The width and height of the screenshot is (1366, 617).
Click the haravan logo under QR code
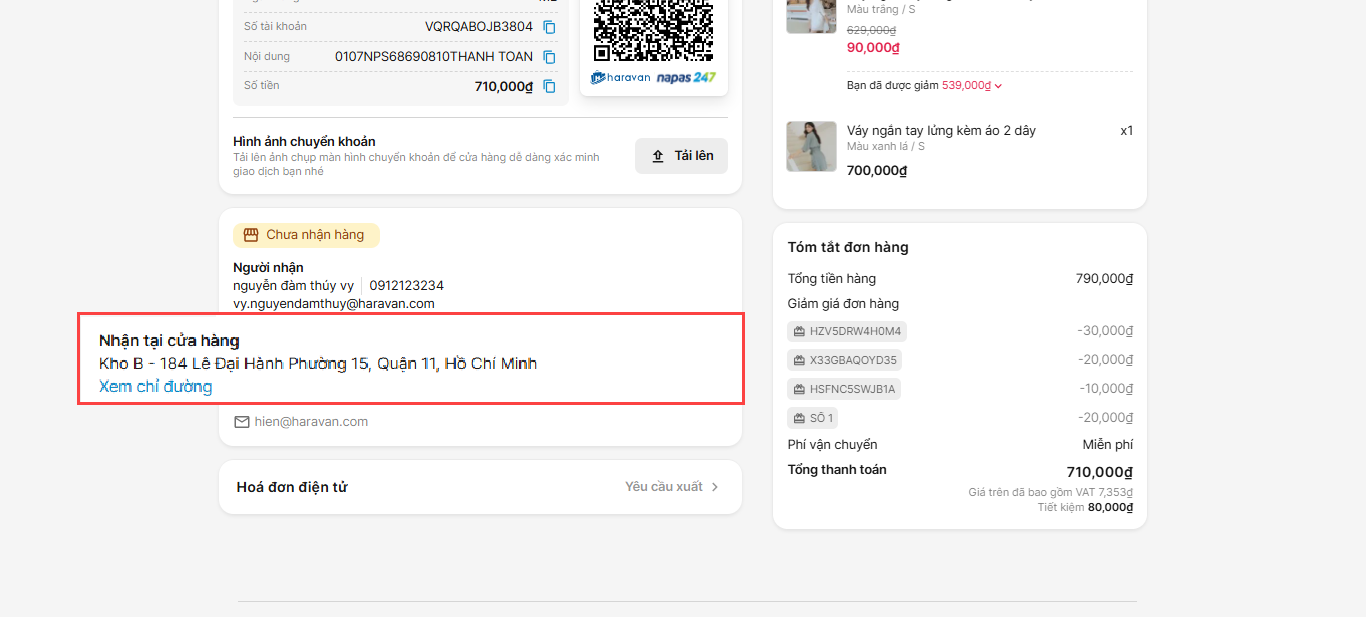tap(620, 77)
